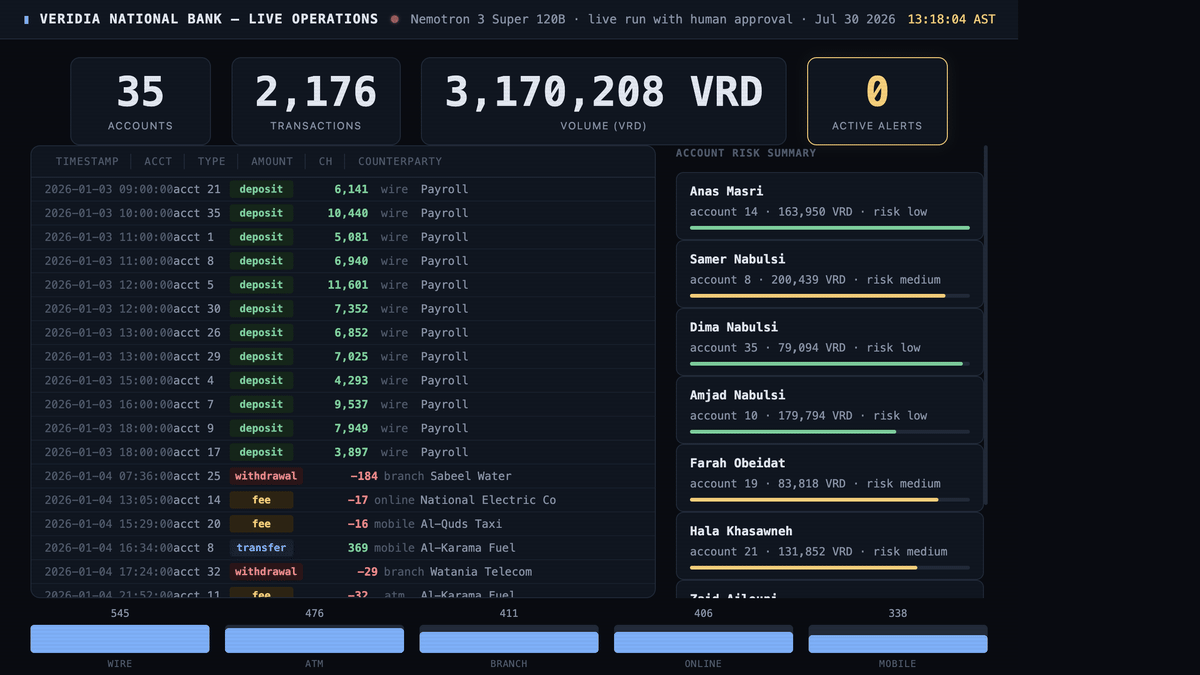Click the acct 25 Sabeel Water withdrawal row
The width and height of the screenshot is (1200, 675).
tap(343, 476)
